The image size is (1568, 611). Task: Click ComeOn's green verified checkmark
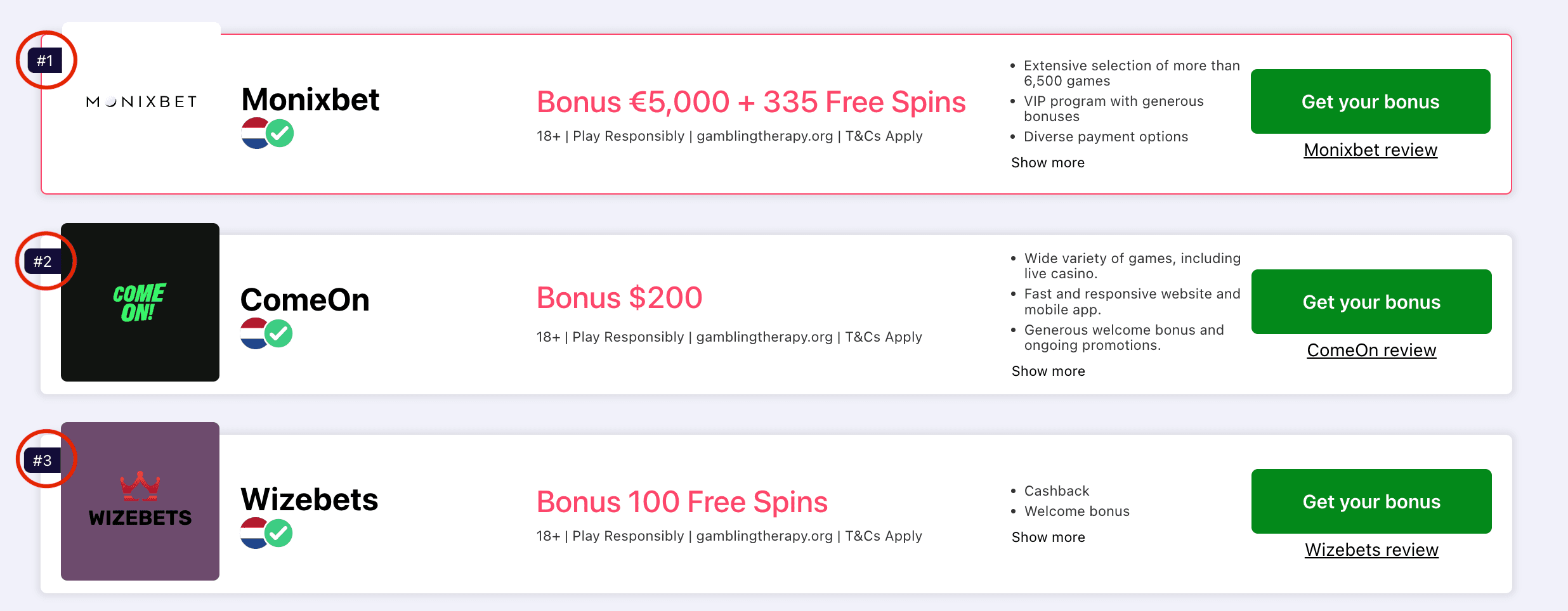point(279,333)
